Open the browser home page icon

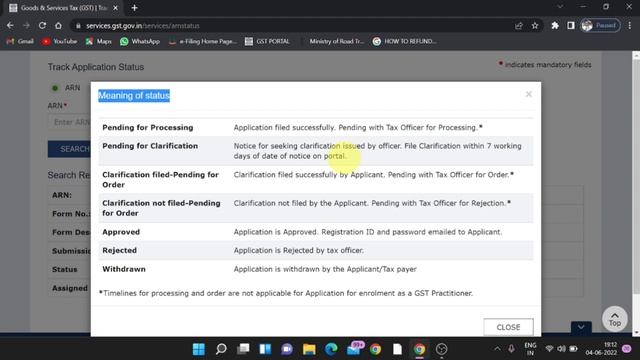(x=58, y=25)
